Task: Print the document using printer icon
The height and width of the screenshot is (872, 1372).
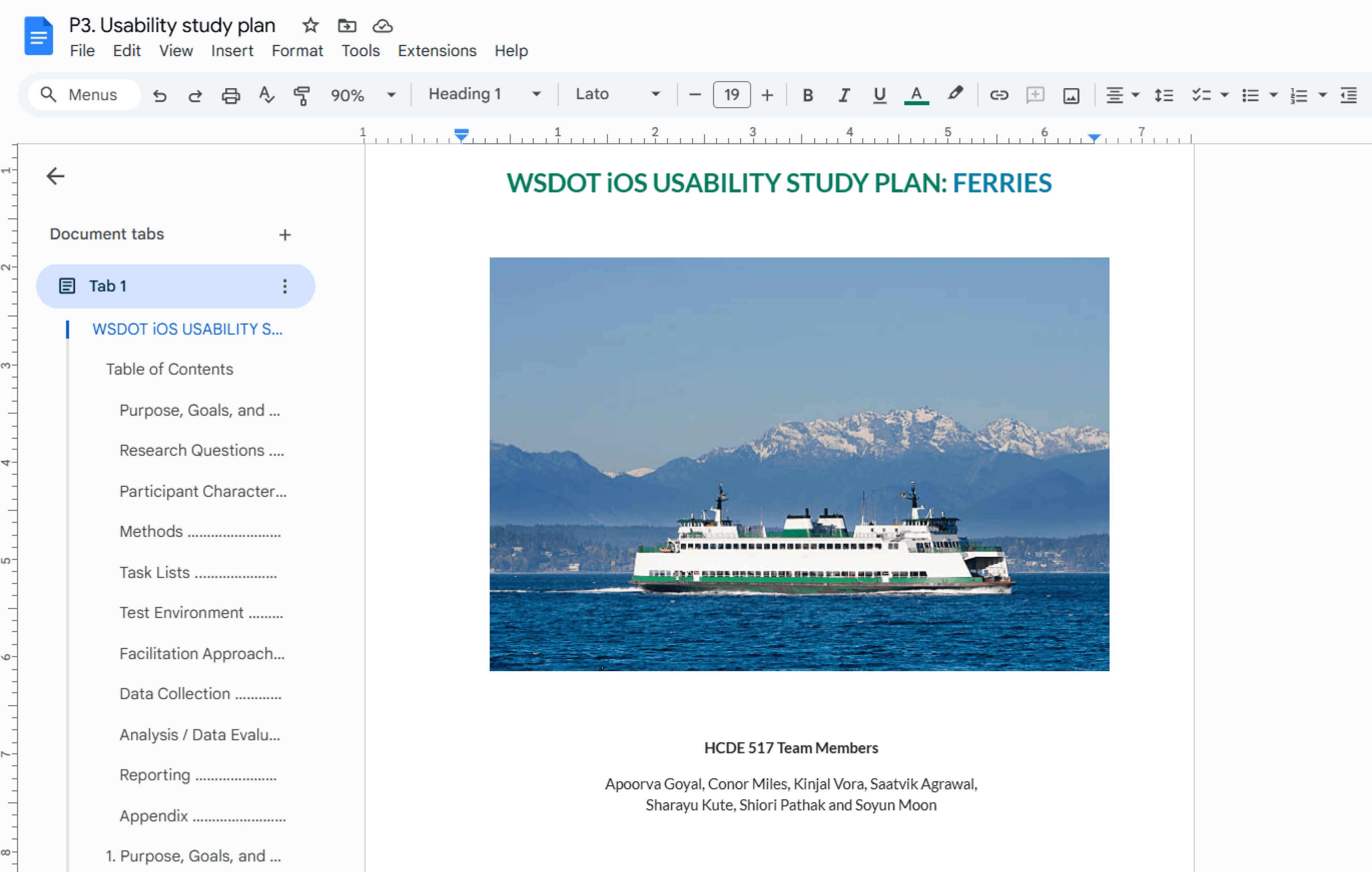Action: [231, 95]
